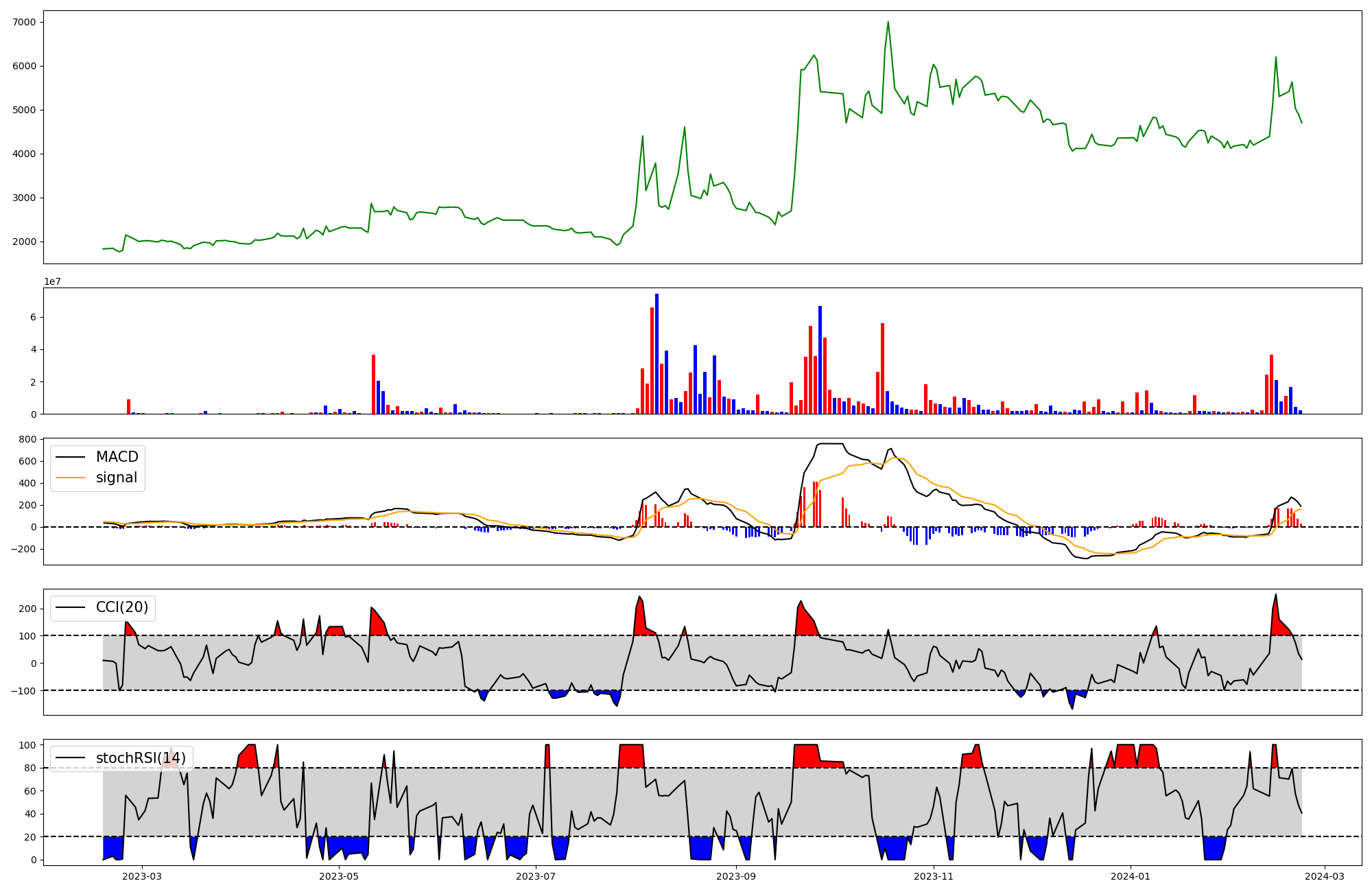Click the 2023-05 date tick label
This screenshot has height=892, width=1372.
click(x=339, y=876)
